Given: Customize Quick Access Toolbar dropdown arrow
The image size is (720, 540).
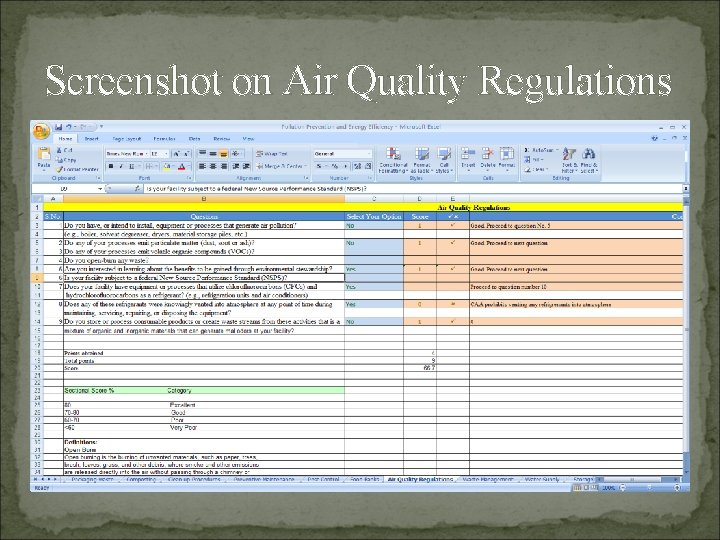Looking at the screenshot, I should click(101, 127).
